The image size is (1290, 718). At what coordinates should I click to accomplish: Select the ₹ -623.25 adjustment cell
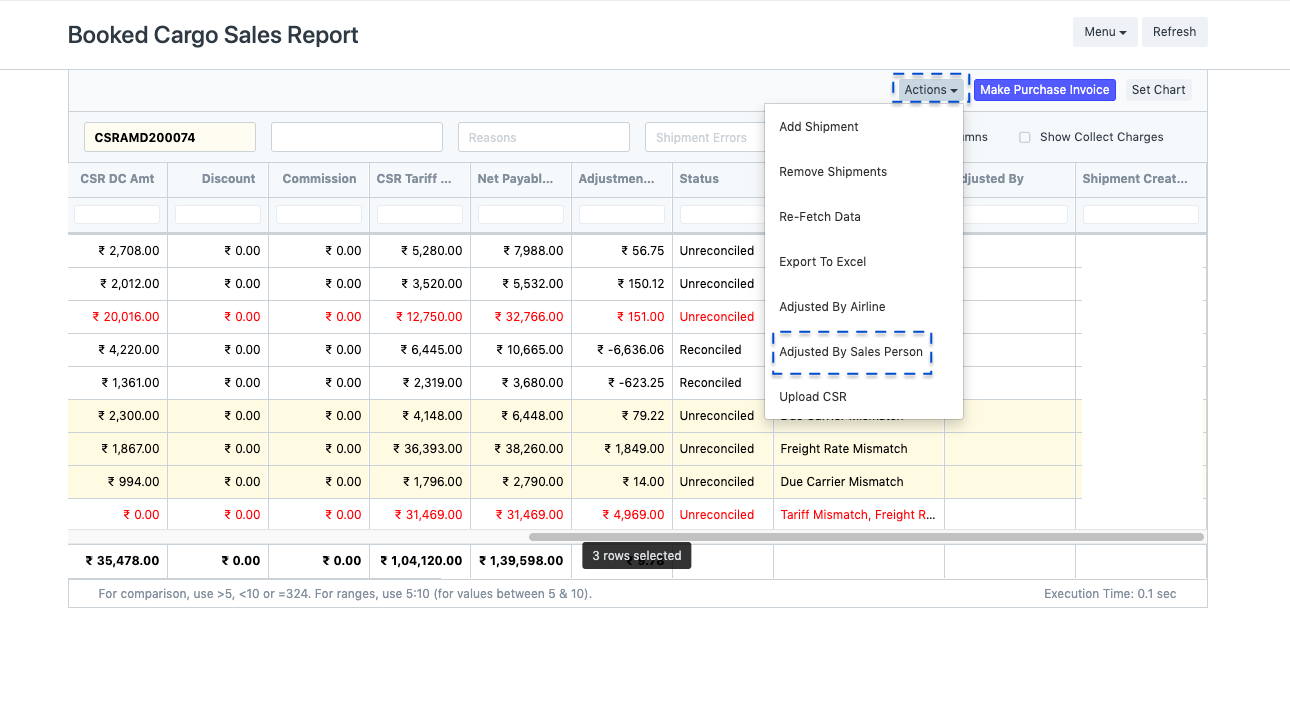pyautogui.click(x=622, y=383)
